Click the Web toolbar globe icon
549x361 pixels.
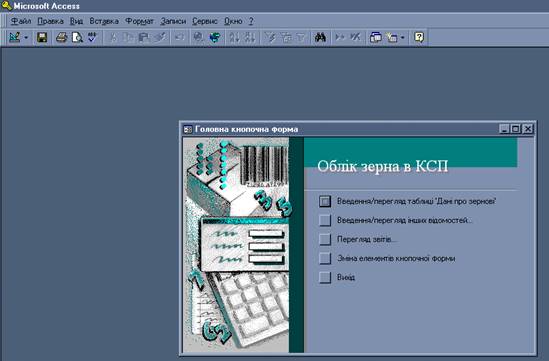coord(215,37)
